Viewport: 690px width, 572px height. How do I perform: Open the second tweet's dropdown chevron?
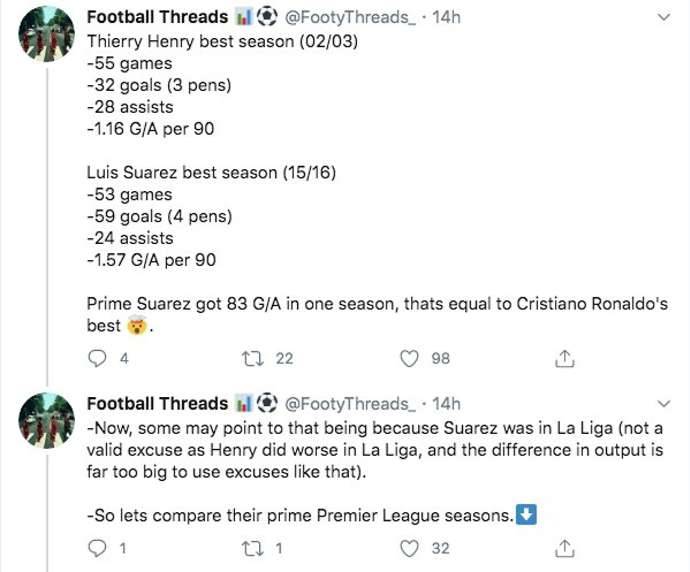pyautogui.click(x=664, y=404)
